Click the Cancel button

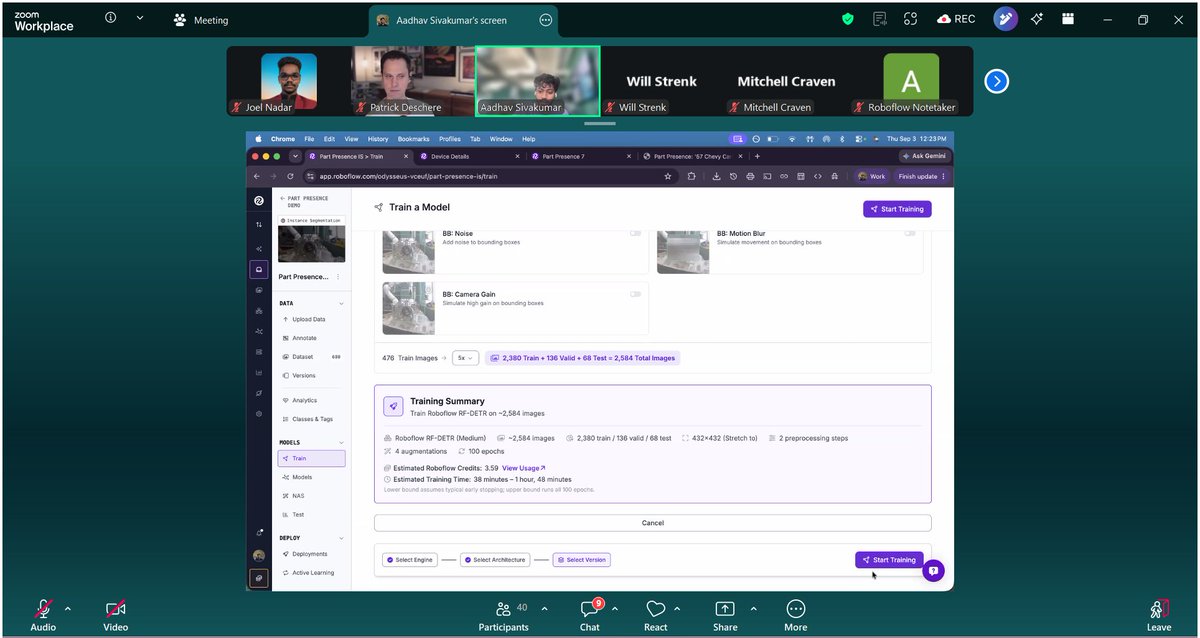click(x=652, y=523)
